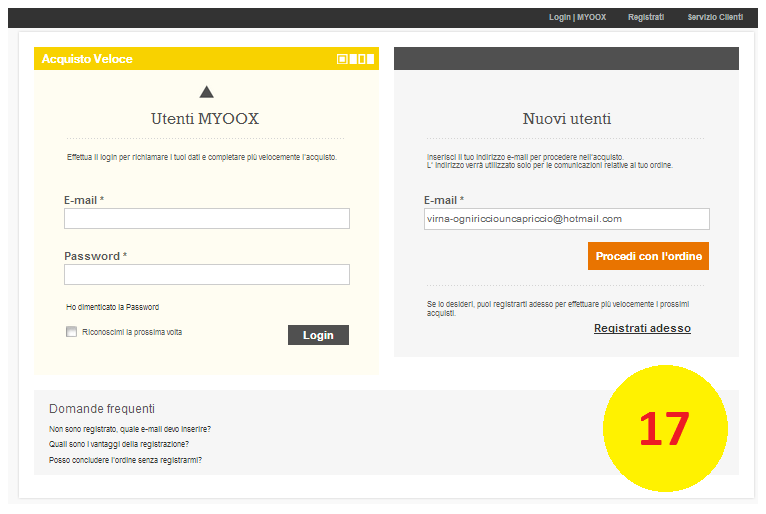The width and height of the screenshot is (766, 514).
Task: Click the Utenti MYOOX heading
Action: point(205,119)
